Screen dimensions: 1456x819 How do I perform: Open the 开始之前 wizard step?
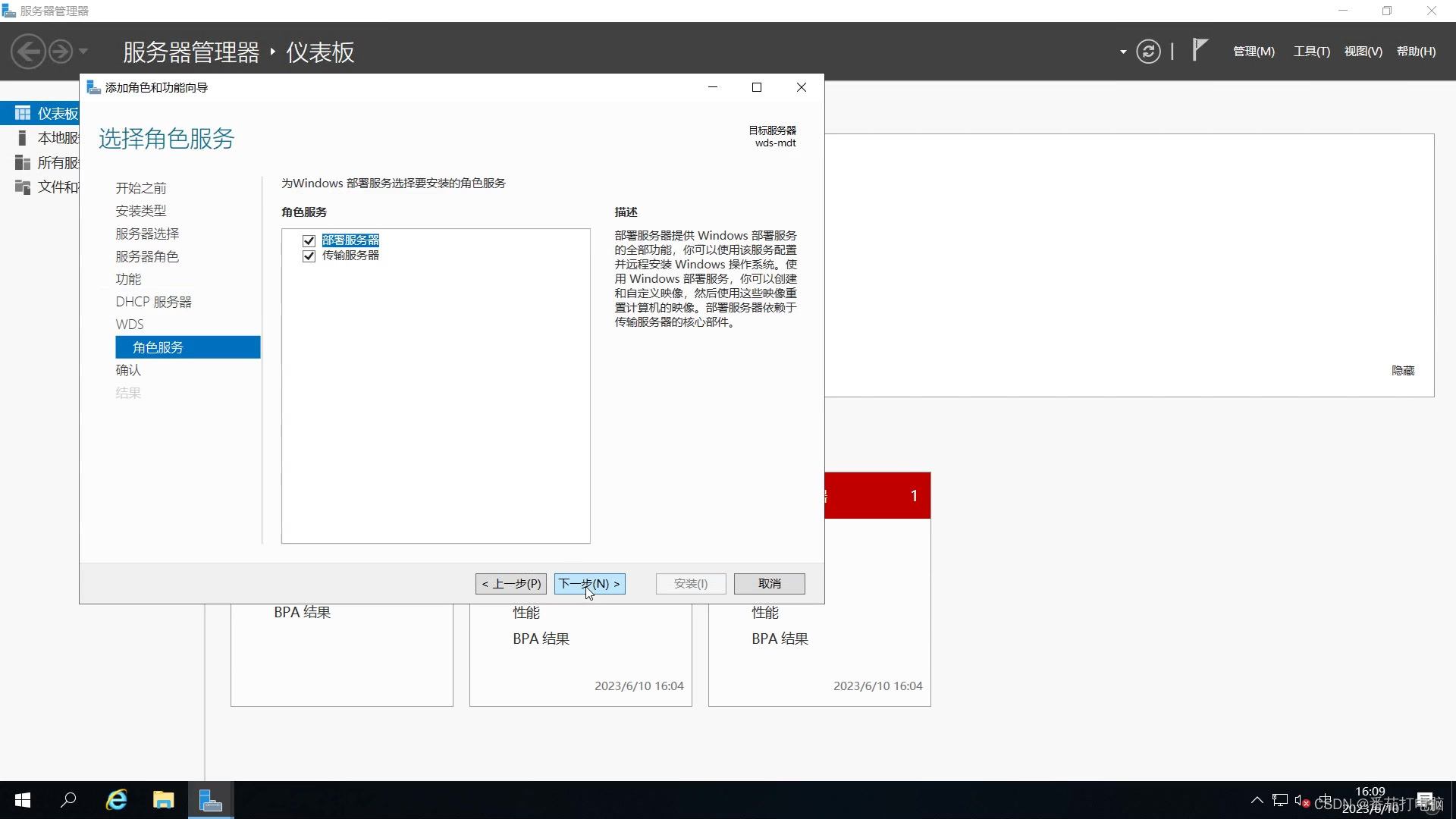pos(140,188)
